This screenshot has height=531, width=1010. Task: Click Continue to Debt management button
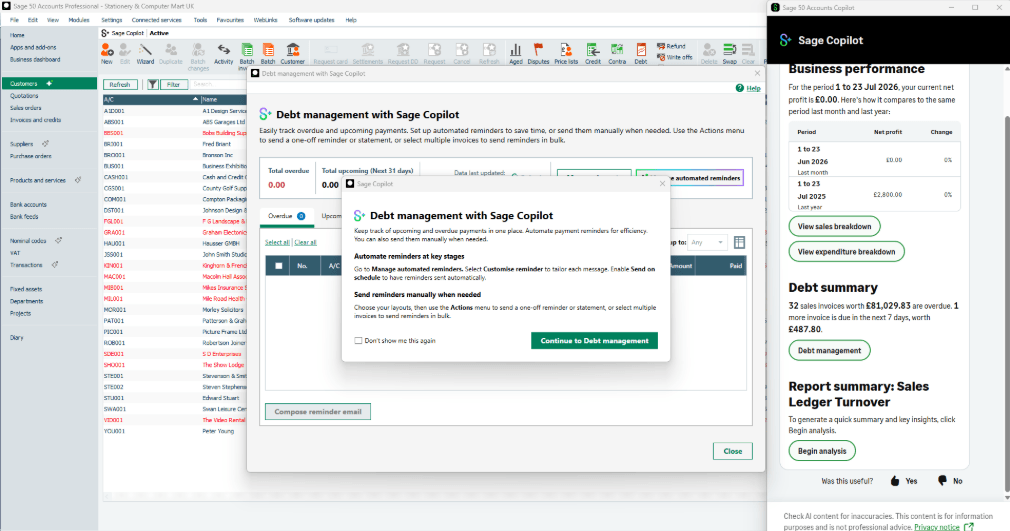click(594, 340)
